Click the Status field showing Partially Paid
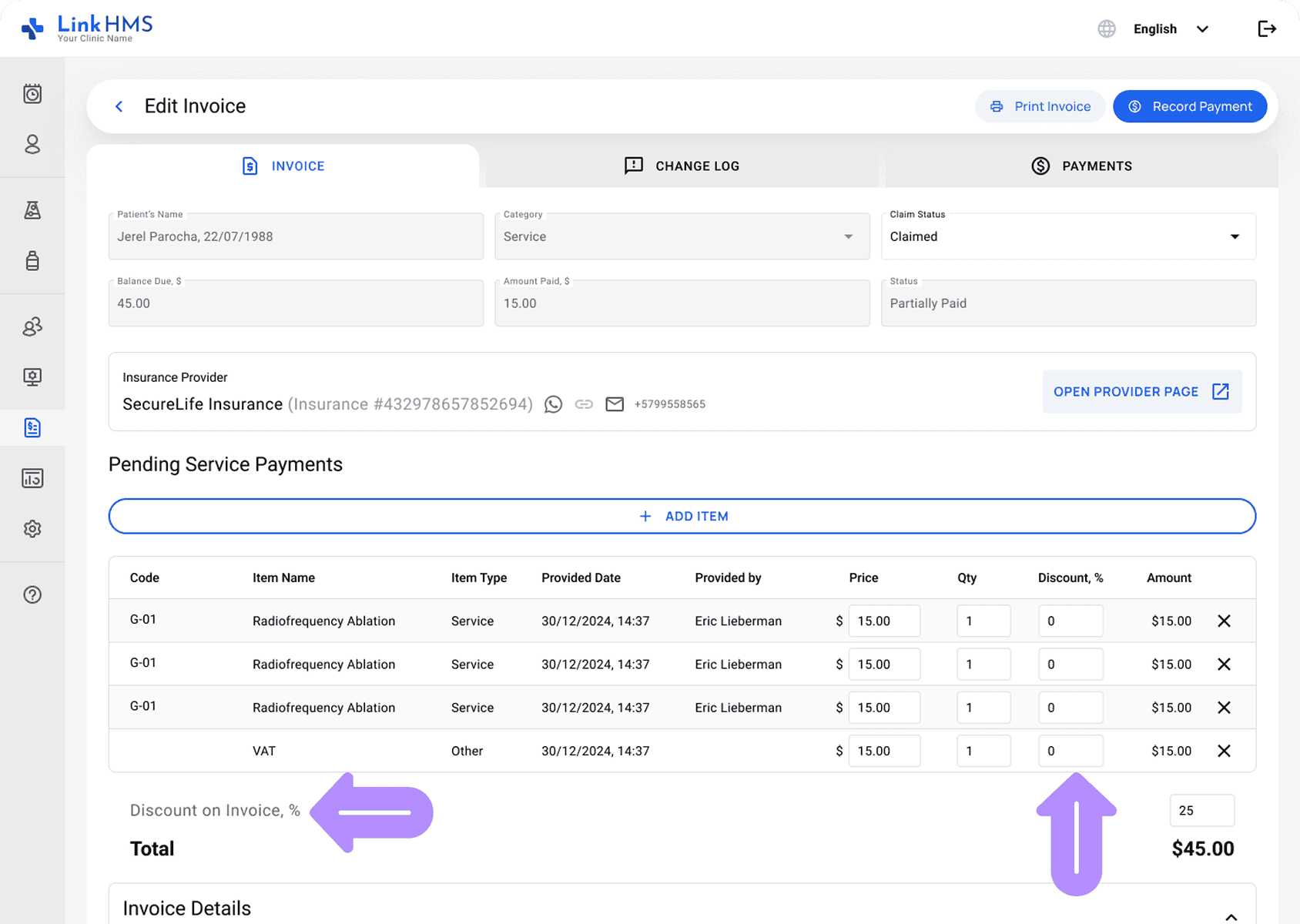Image resolution: width=1300 pixels, height=924 pixels. (1068, 303)
